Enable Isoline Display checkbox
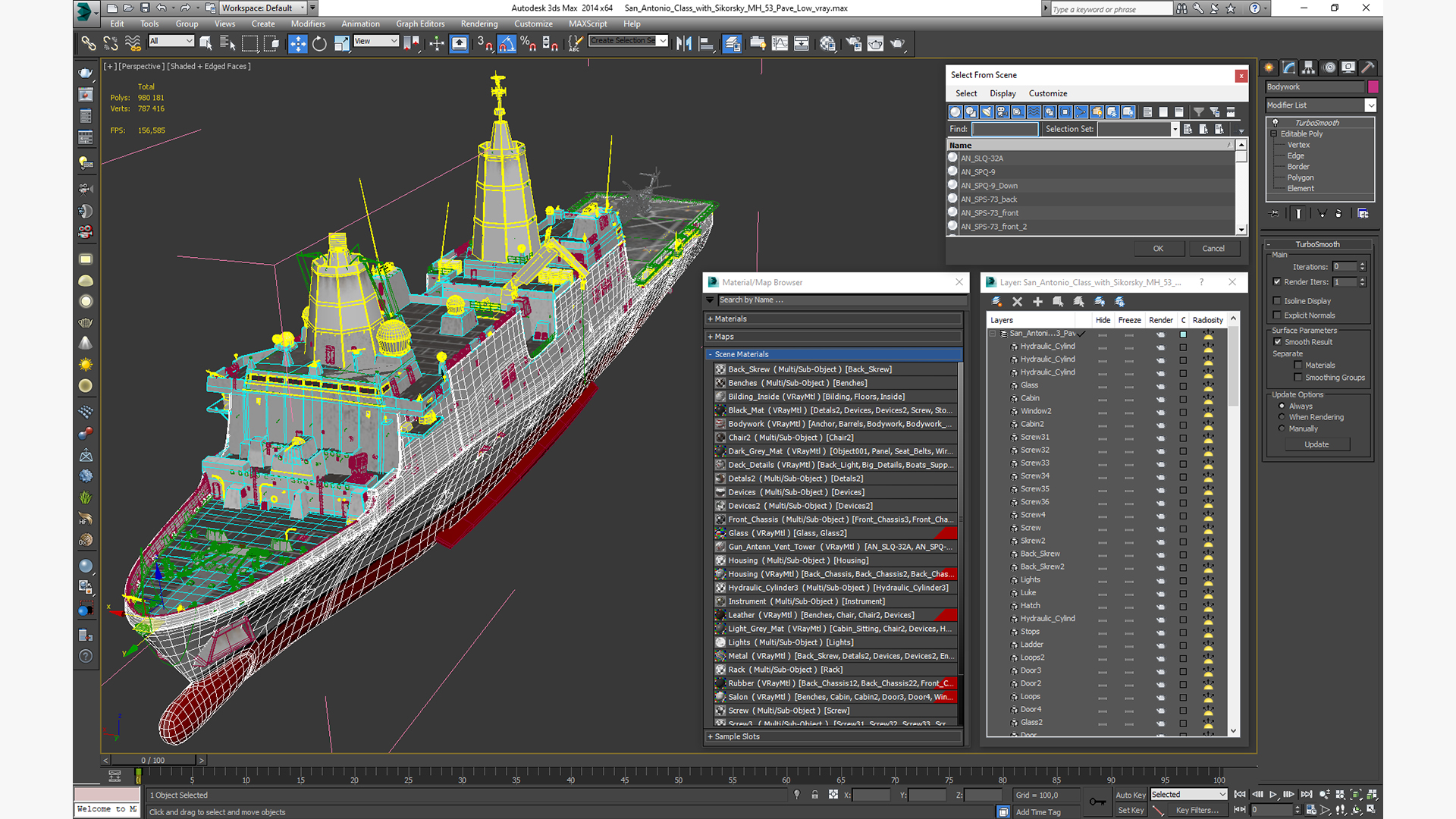This screenshot has width=1456, height=819. coord(1277,301)
